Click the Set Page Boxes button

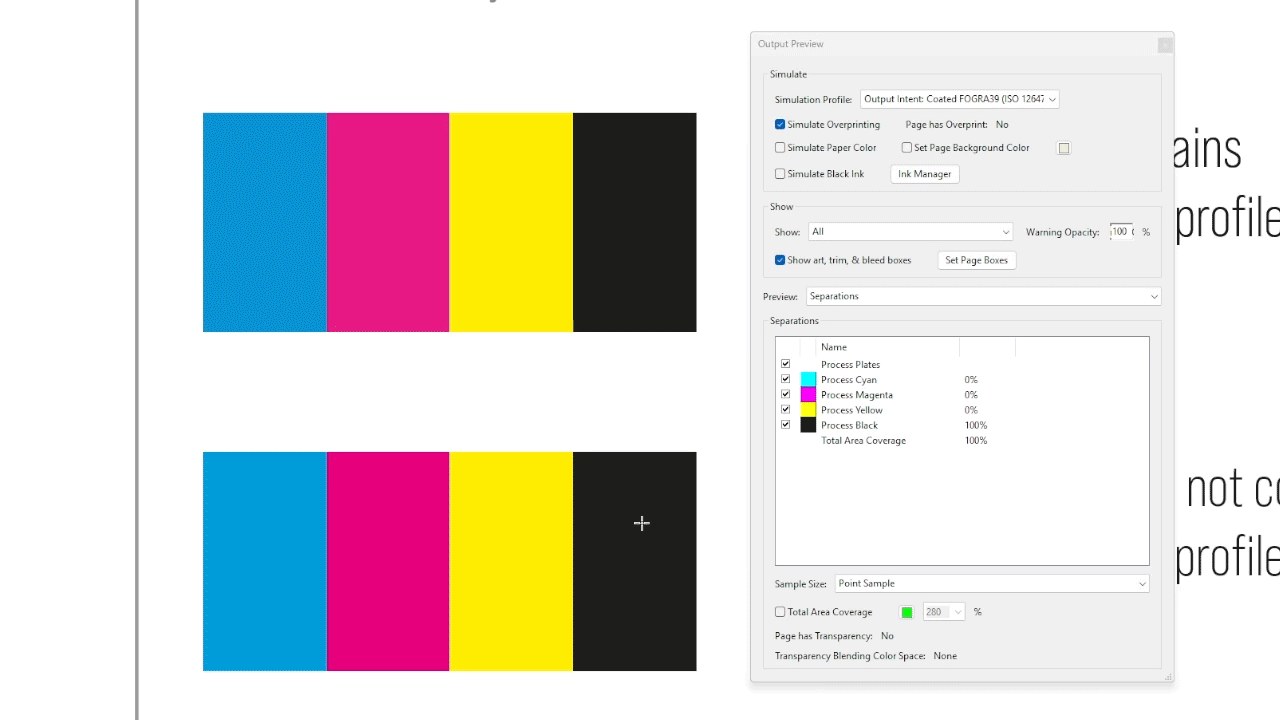(976, 259)
